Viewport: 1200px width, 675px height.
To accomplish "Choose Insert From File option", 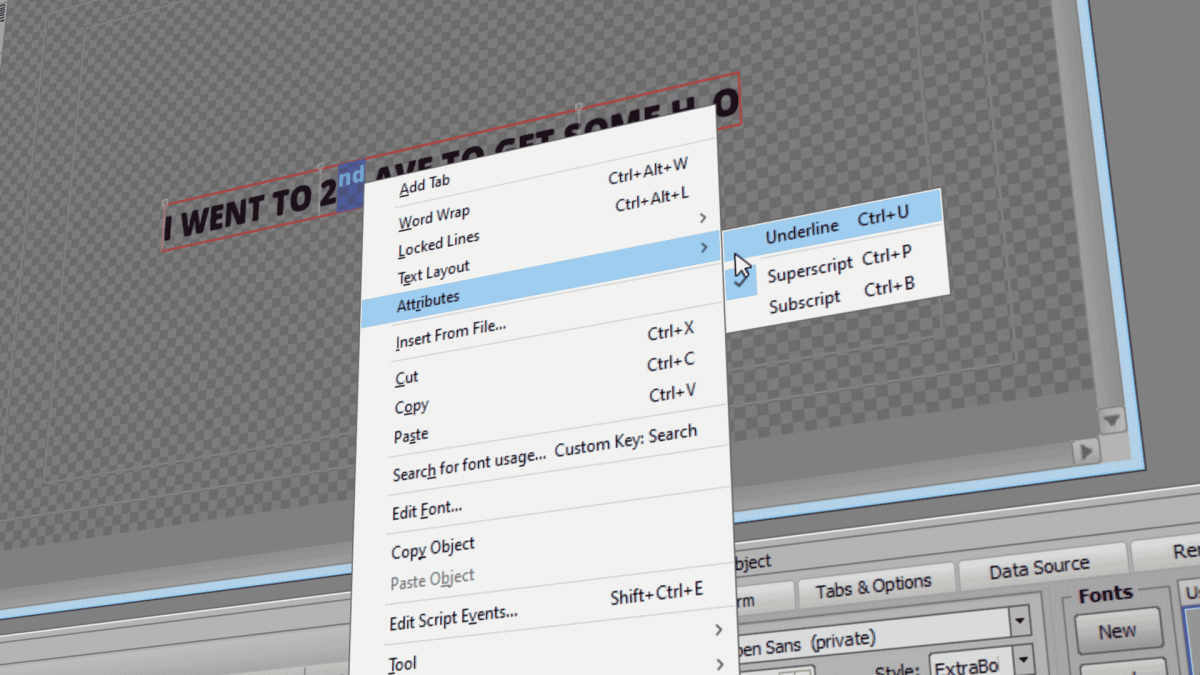I will 450,327.
